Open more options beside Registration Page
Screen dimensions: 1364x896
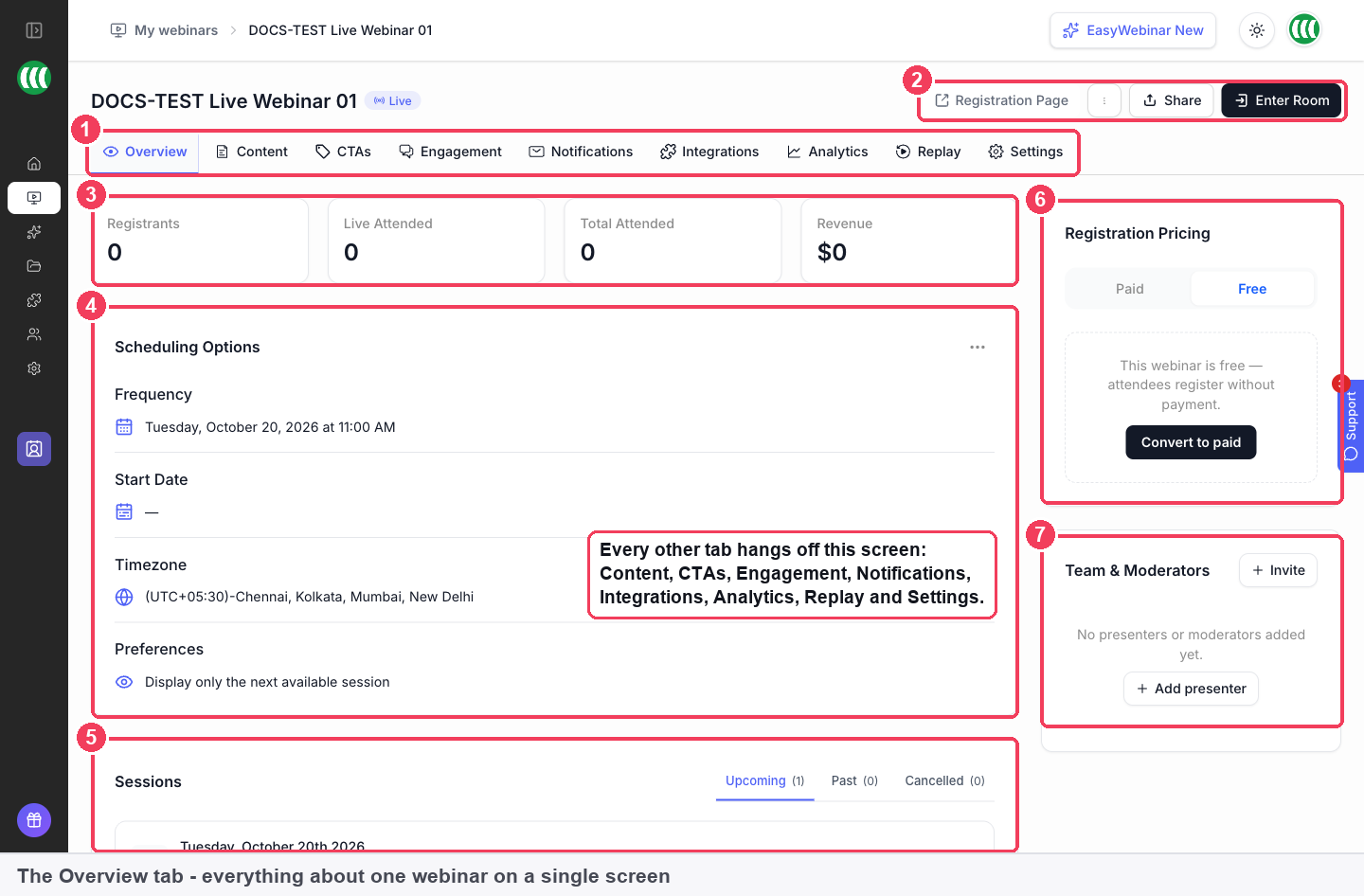(1104, 100)
